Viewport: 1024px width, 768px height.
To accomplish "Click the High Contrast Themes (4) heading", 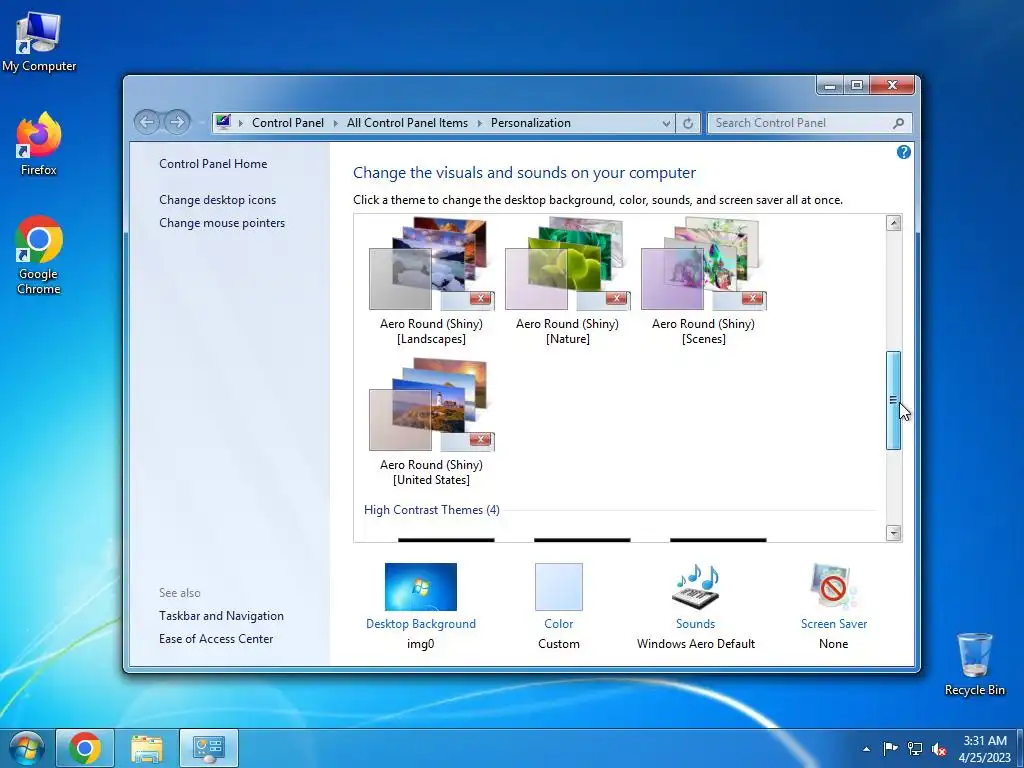I will pos(432,510).
